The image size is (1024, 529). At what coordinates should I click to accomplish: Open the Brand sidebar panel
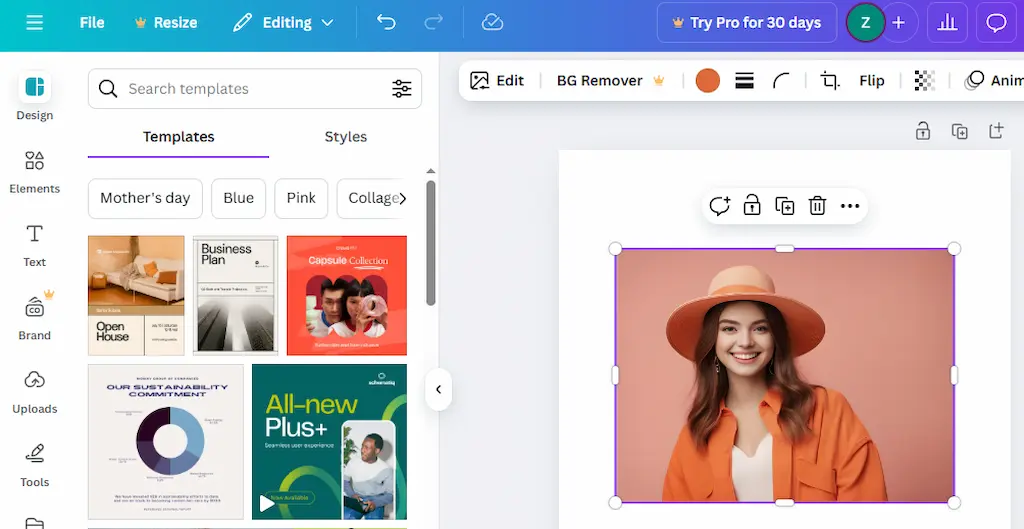pyautogui.click(x=35, y=318)
